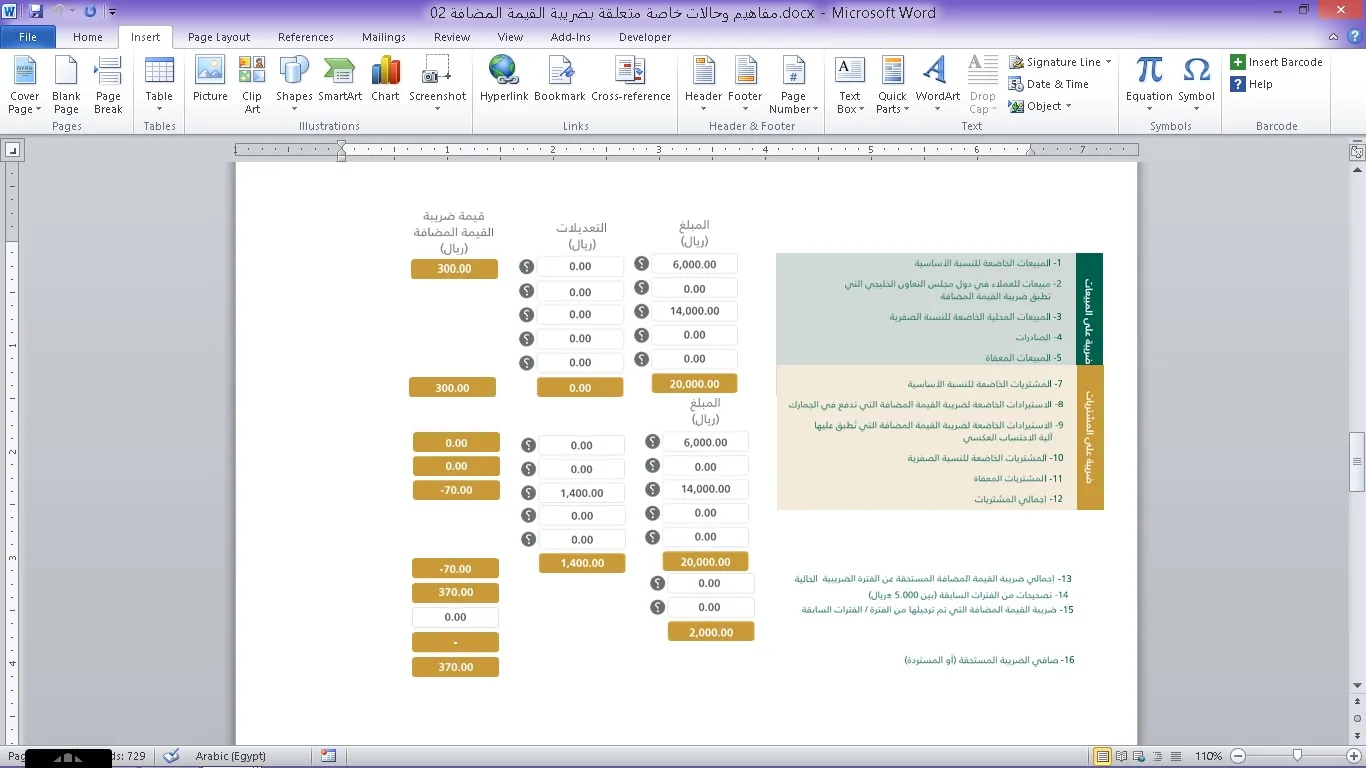Open the Header dropdown
Screen dimensions: 1366x768
703,85
